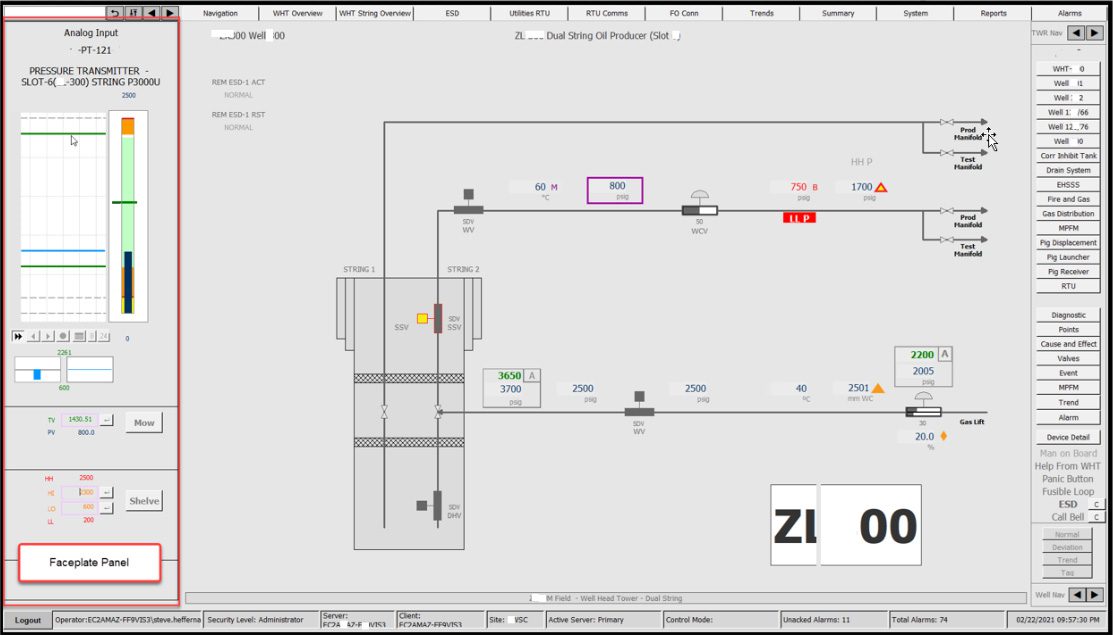Click the trend step-back arrow button

[x=33, y=336]
